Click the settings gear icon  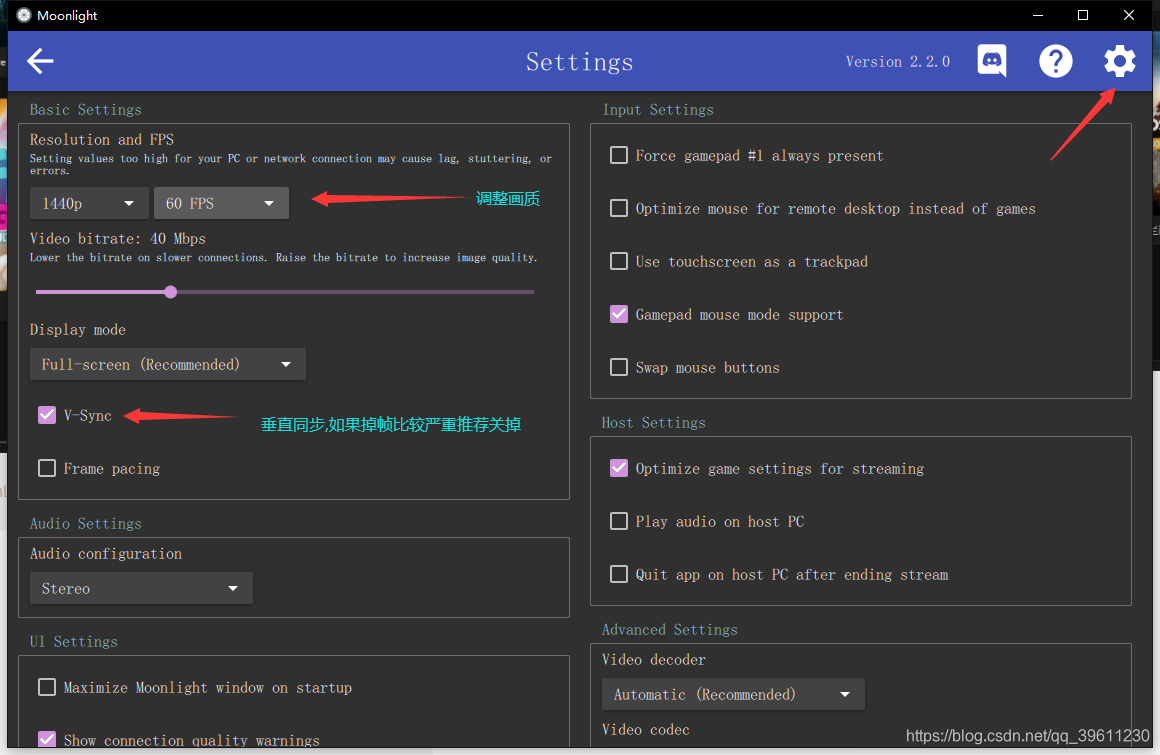tap(1119, 61)
